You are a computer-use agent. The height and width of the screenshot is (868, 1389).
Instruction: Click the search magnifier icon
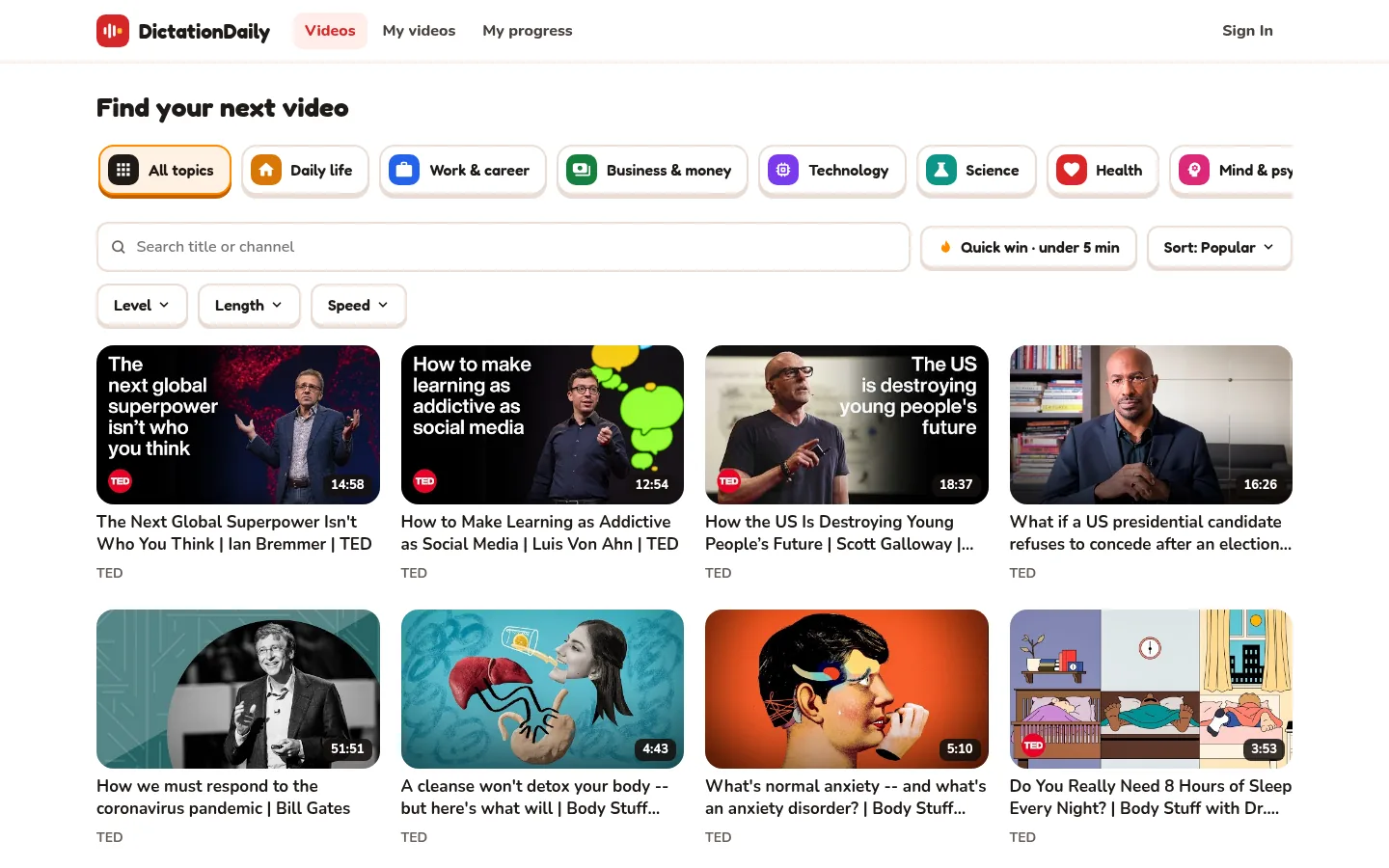[x=119, y=247]
